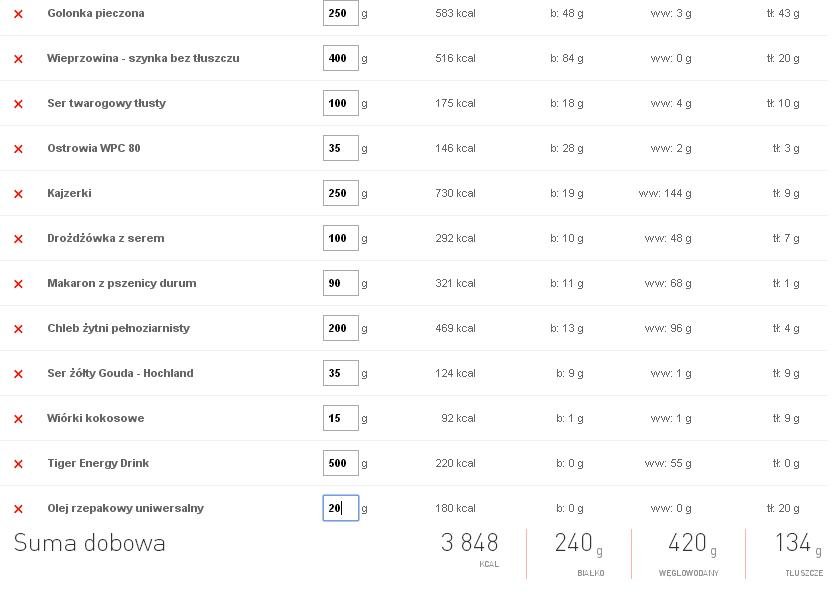Image resolution: width=839 pixels, height=602 pixels.
Task: Delete Ostrowia WPC 80 item
Action: point(18,149)
